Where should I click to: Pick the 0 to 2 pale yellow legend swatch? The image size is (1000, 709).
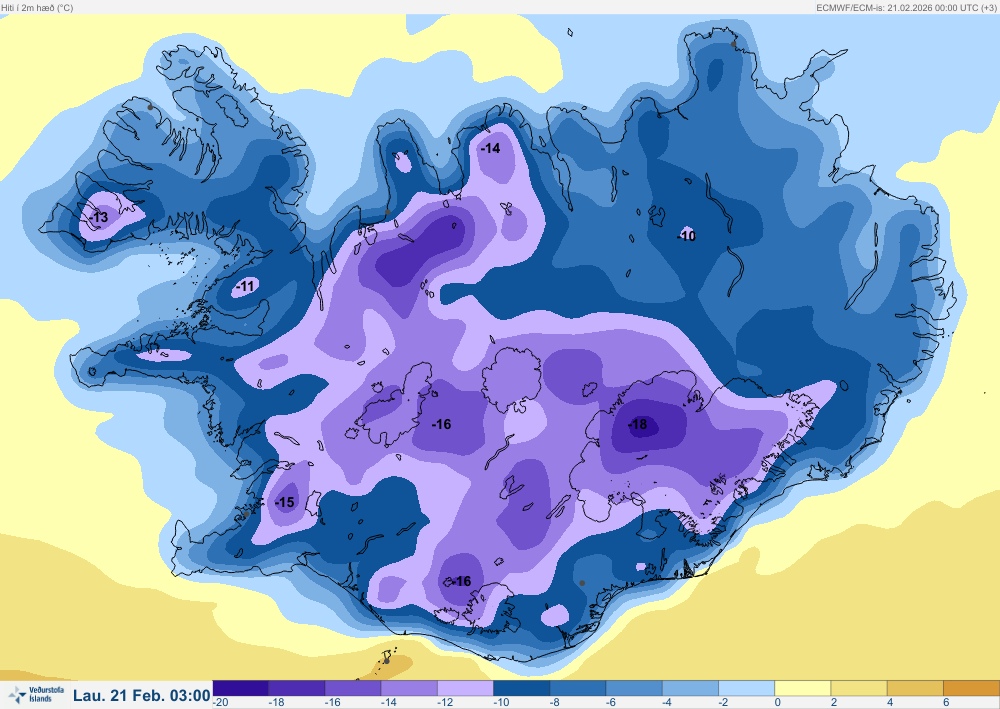[x=803, y=688]
